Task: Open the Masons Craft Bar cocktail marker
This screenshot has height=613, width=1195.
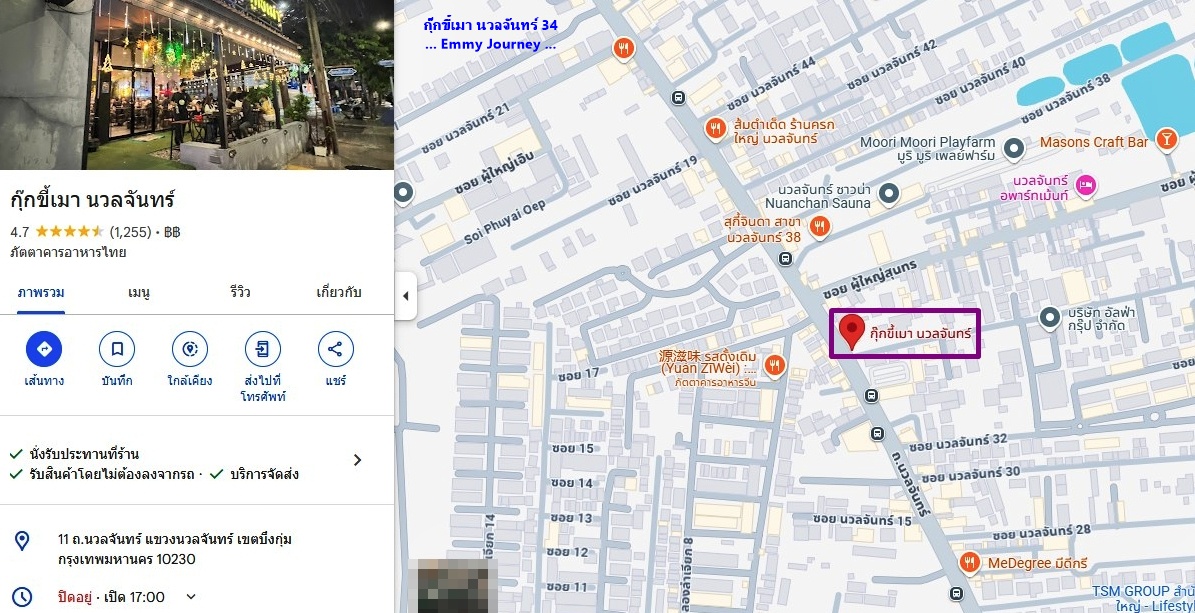Action: coord(1165,140)
